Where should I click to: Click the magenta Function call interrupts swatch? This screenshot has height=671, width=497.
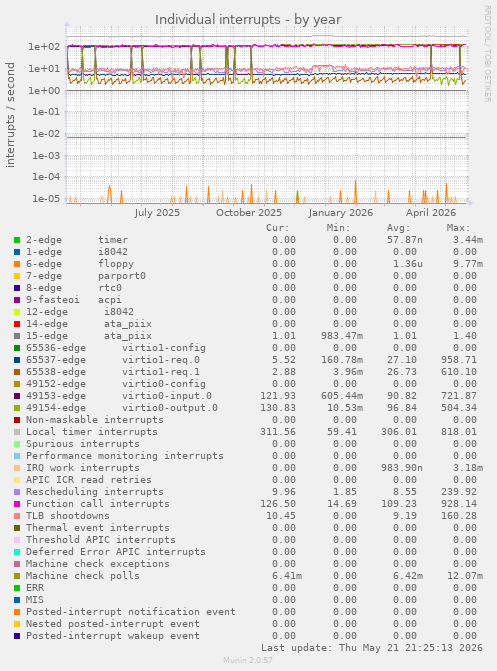click(17, 505)
